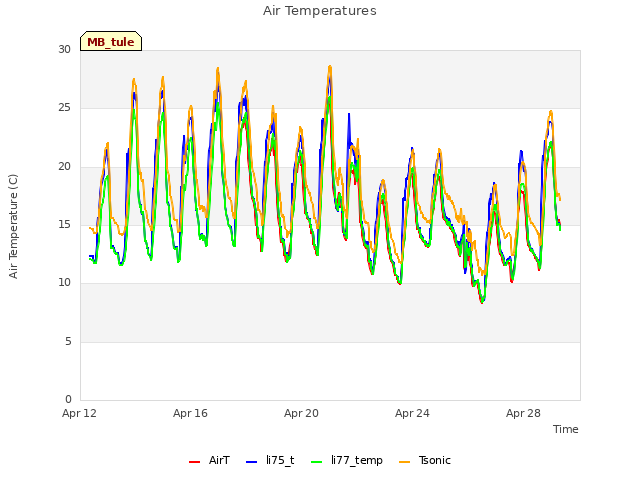Click the green li77_temp legend swatch
Screen dimensions: 640x480
point(317,462)
